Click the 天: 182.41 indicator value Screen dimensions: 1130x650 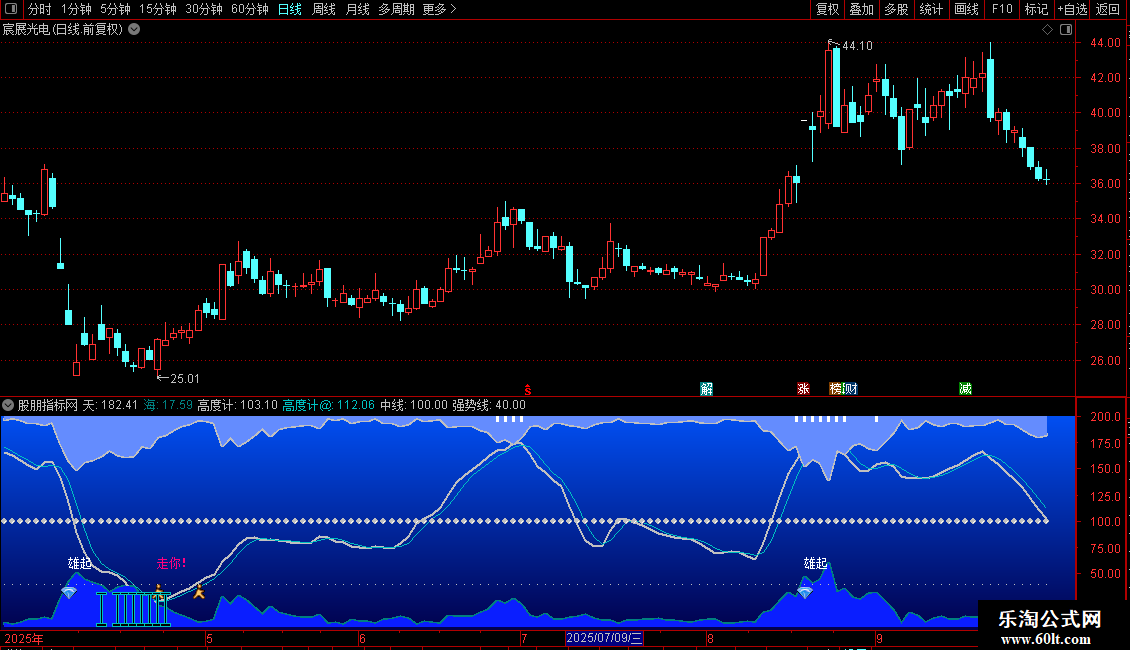click(x=110, y=405)
